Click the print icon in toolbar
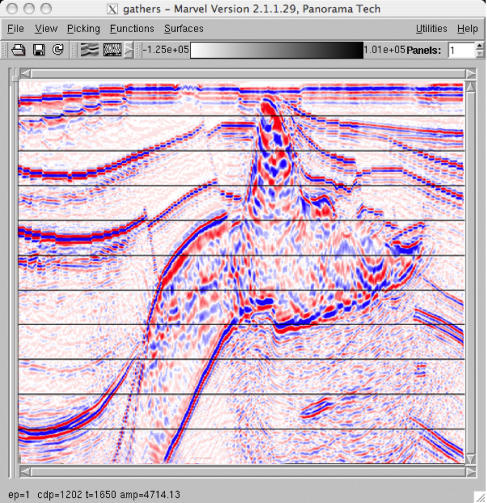The width and height of the screenshot is (487, 503). (18, 50)
